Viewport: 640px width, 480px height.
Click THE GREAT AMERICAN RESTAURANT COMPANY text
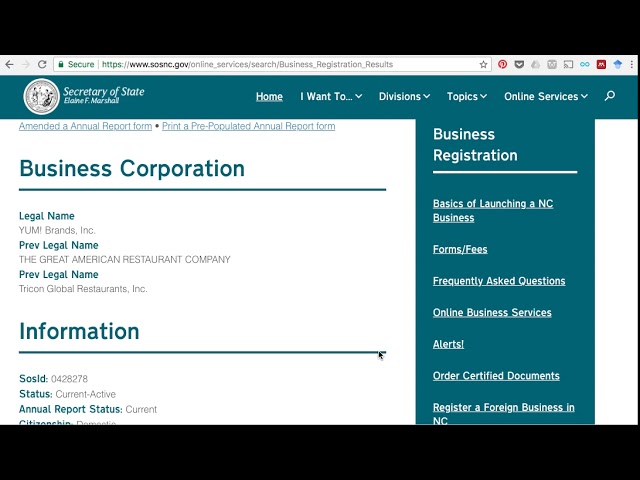124,260
